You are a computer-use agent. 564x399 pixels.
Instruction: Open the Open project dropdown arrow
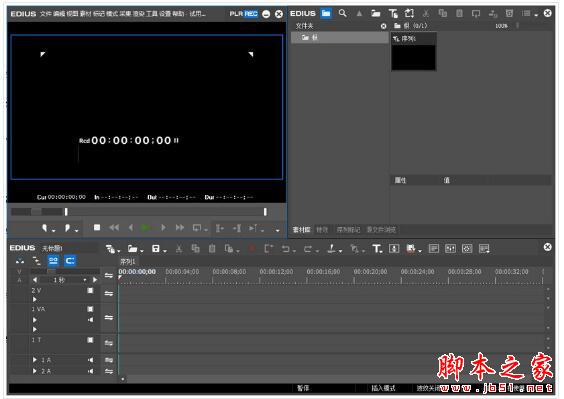(x=142, y=250)
